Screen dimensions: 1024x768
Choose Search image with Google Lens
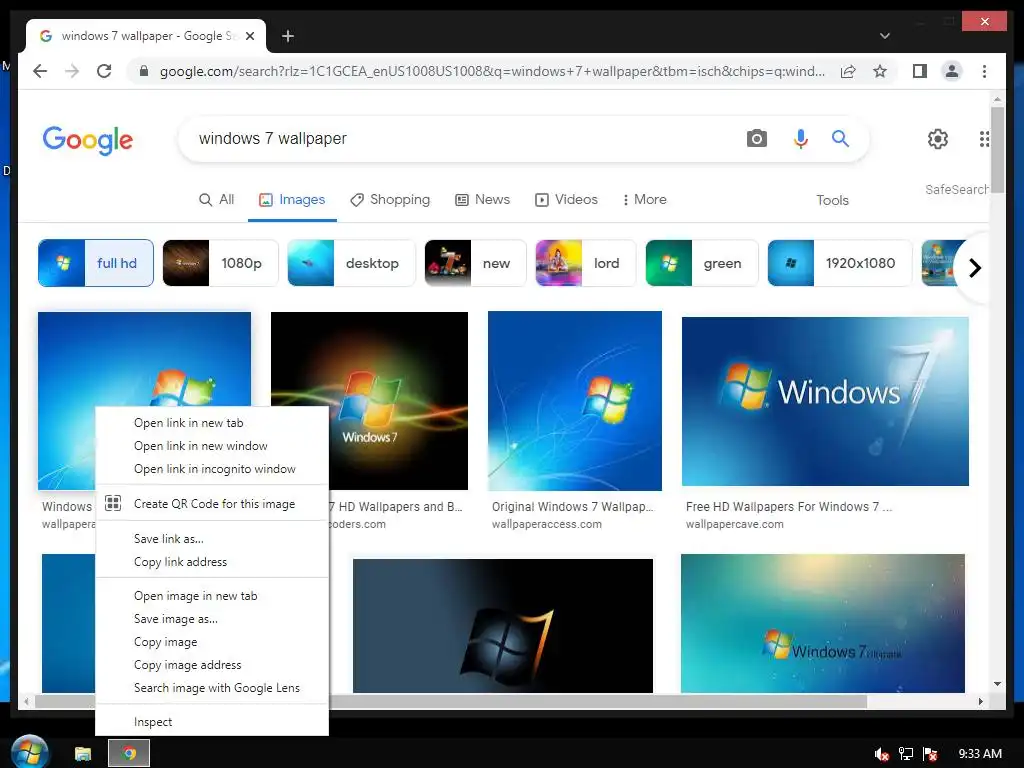pos(212,688)
